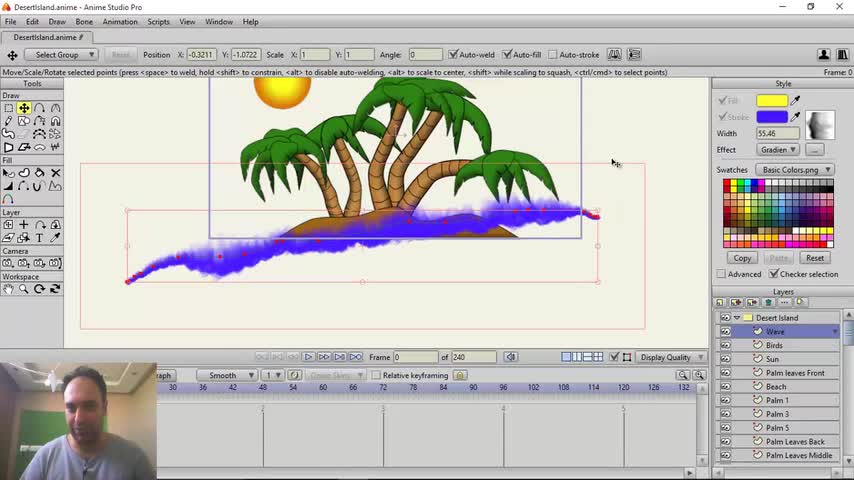Toggle the Checker selection checkbox
This screenshot has width=854, height=480.
(x=773, y=274)
